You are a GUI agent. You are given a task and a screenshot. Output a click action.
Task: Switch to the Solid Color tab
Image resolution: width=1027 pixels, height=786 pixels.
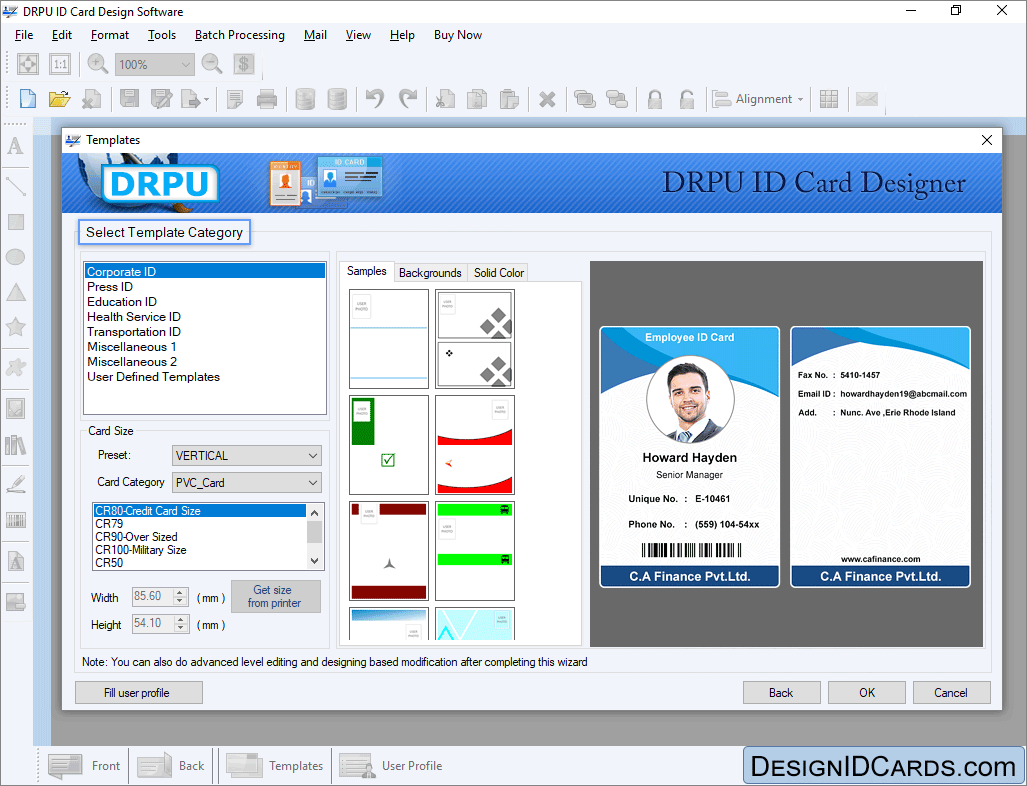click(499, 272)
